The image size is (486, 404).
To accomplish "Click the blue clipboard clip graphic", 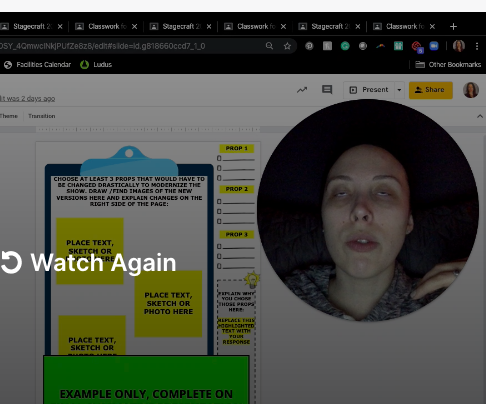I will point(129,161).
